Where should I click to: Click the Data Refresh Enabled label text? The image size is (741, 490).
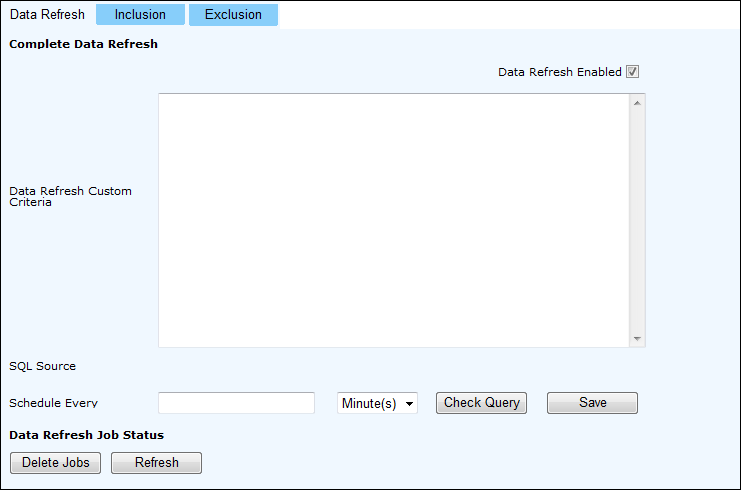pyautogui.click(x=559, y=72)
